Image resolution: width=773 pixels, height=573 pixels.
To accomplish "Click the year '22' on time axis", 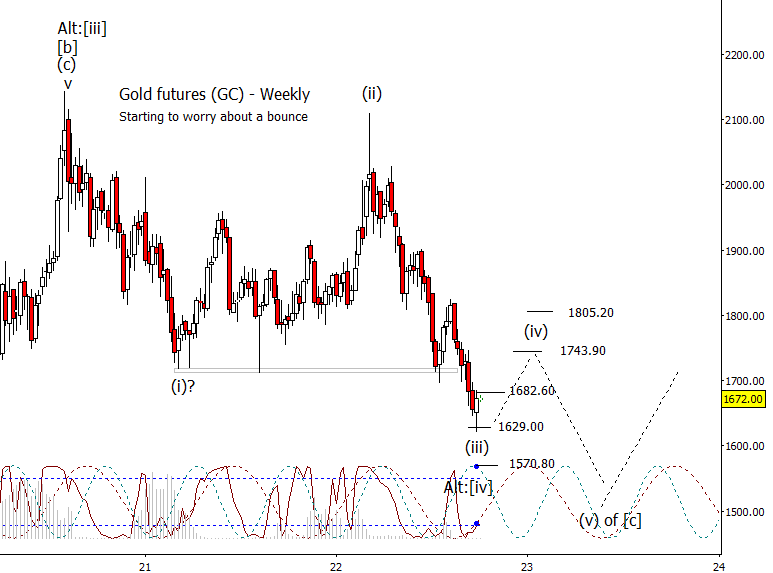I will point(336,567).
